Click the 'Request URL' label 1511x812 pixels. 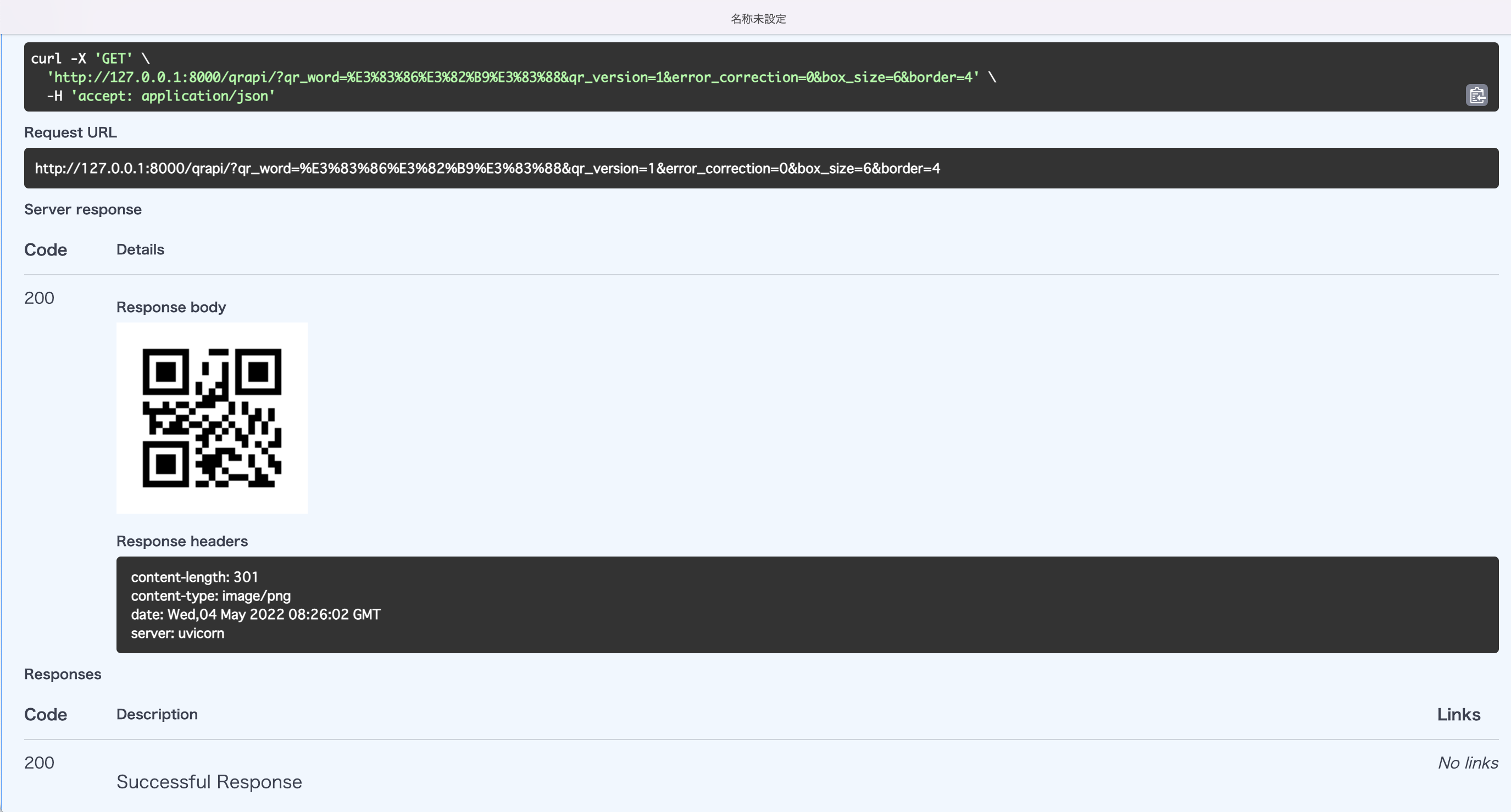[70, 132]
